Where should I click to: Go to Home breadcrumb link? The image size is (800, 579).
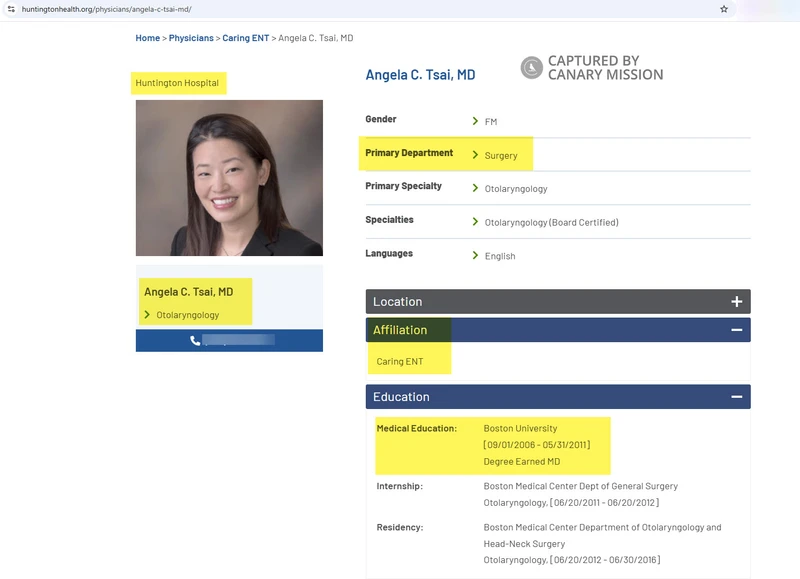point(147,38)
